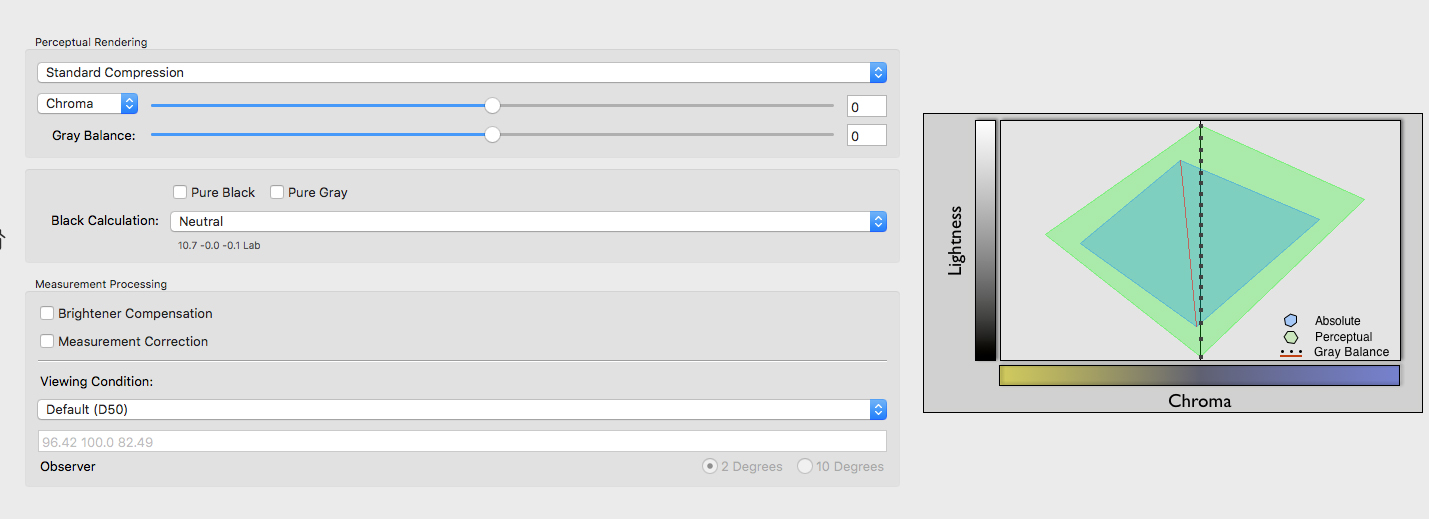
Task: Click the Gray Balance value input field
Action: pyautogui.click(x=867, y=135)
